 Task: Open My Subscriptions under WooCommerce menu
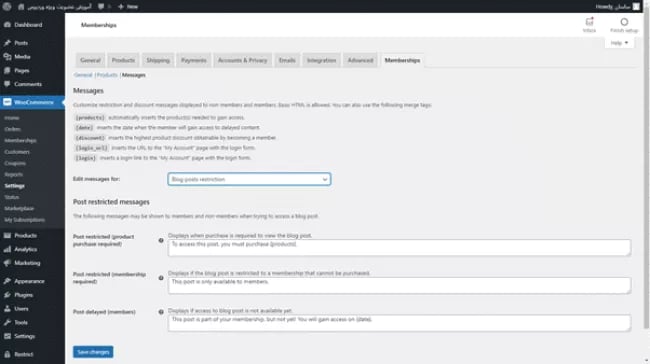[x=24, y=220]
